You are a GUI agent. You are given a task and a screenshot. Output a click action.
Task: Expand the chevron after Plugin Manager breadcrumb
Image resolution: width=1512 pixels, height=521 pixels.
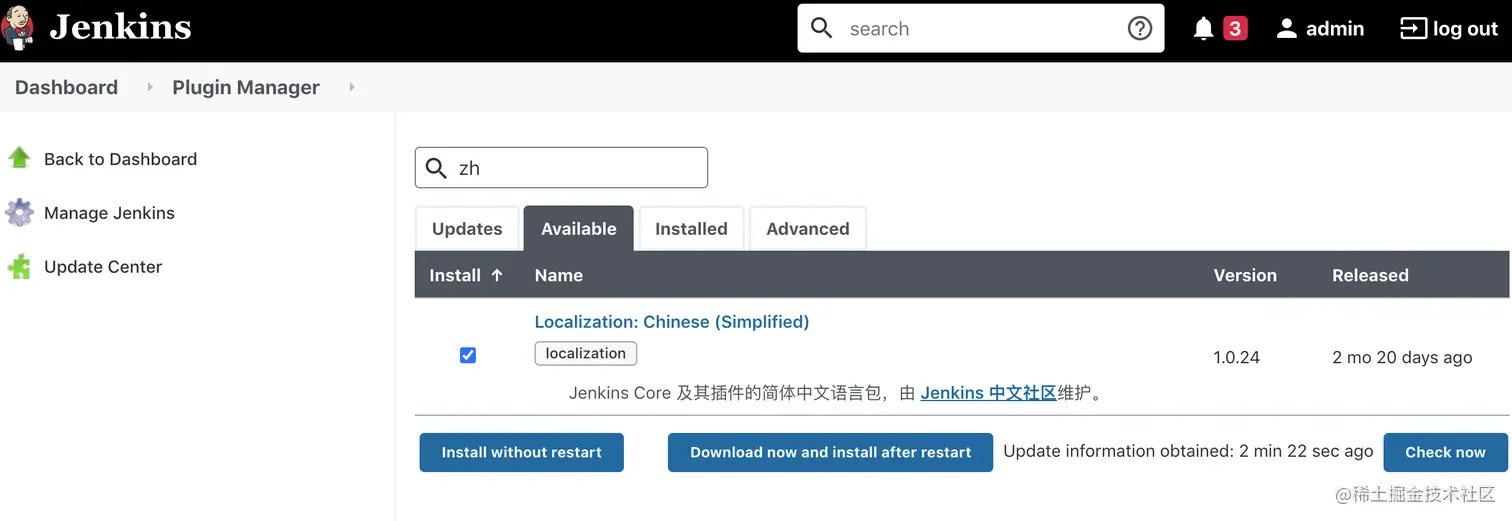(x=352, y=87)
